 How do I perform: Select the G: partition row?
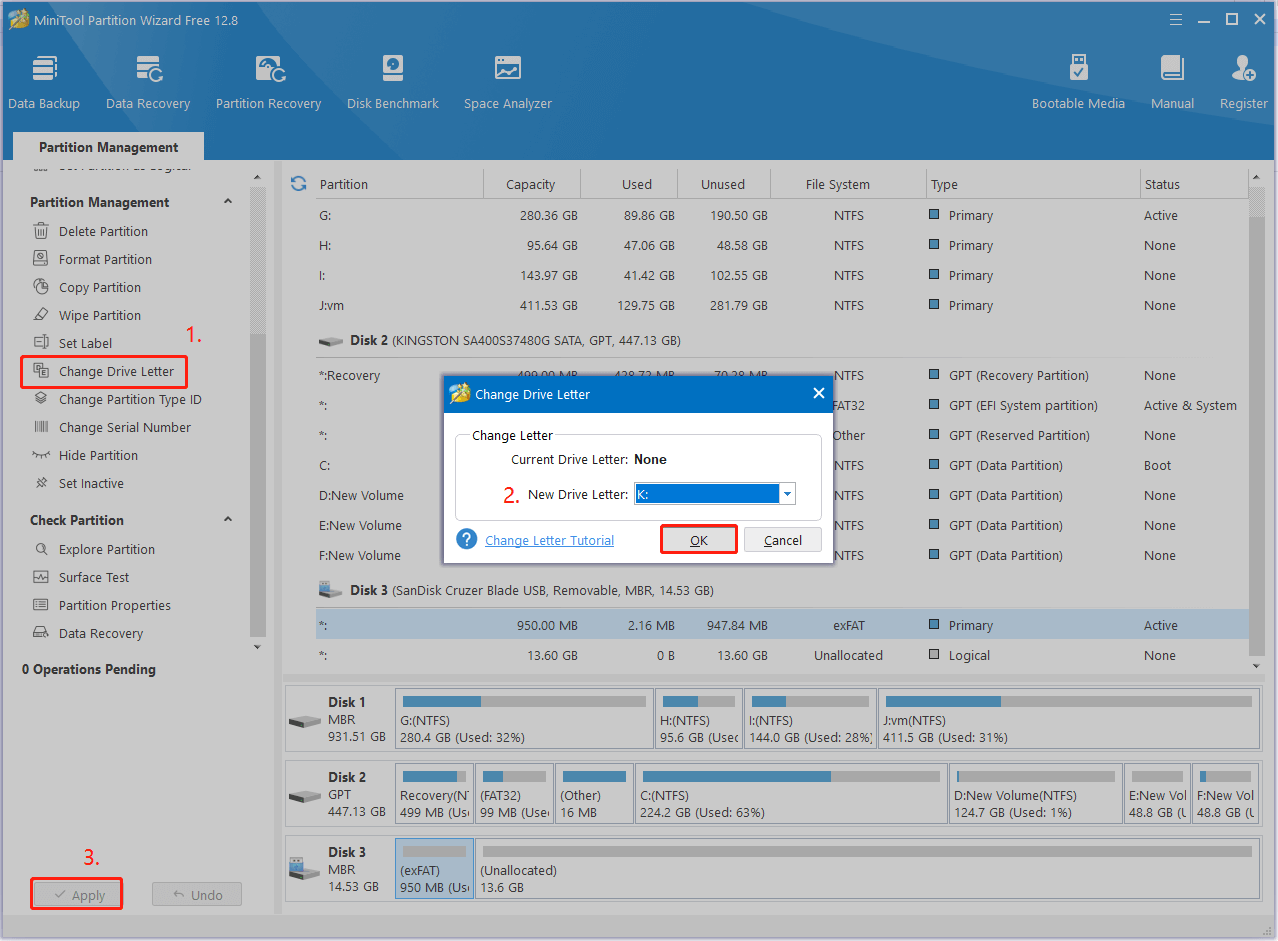click(782, 215)
